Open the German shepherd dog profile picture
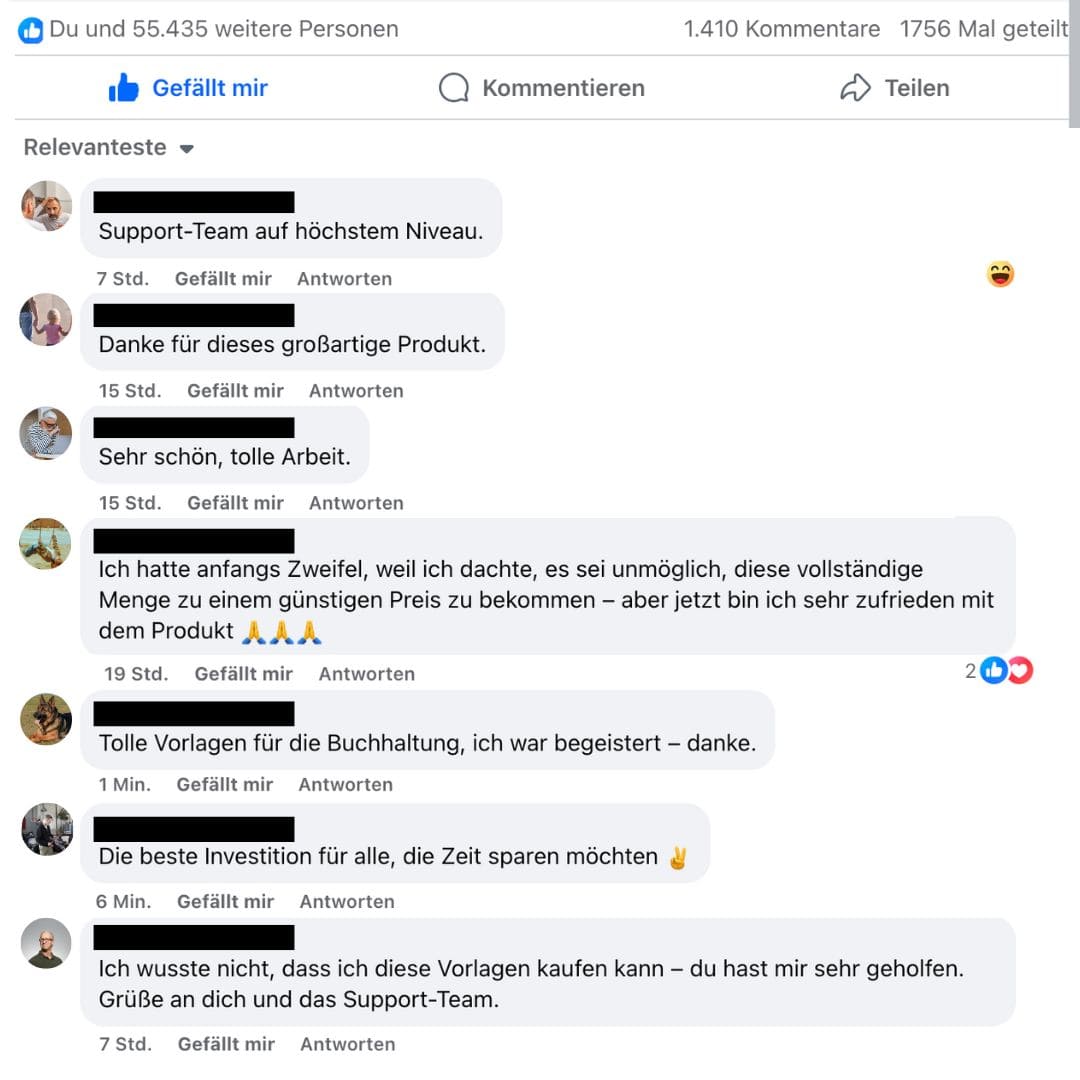This screenshot has height=1080, width=1080. click(46, 719)
